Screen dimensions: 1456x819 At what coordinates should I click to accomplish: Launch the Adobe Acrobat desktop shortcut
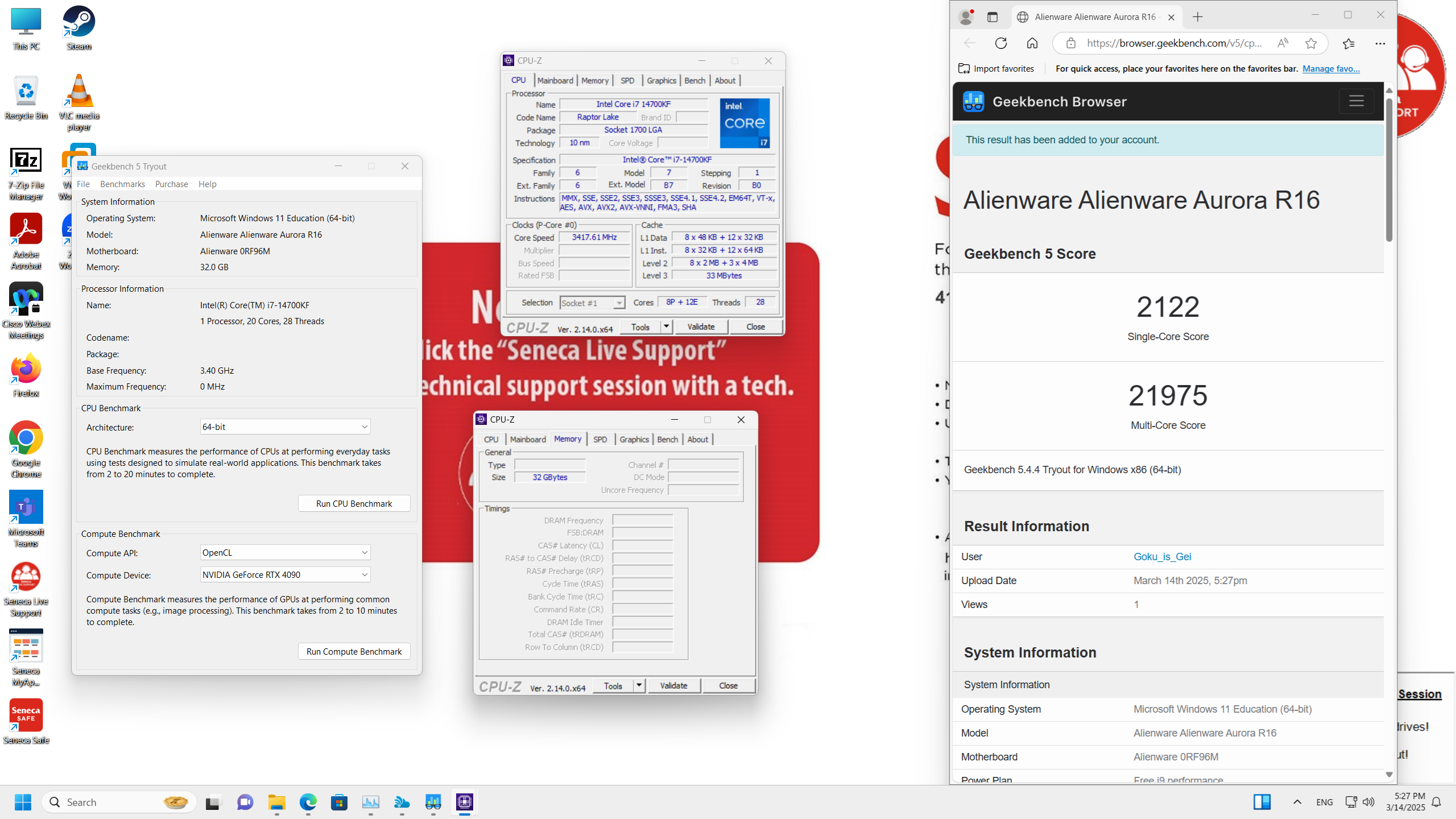click(x=26, y=241)
